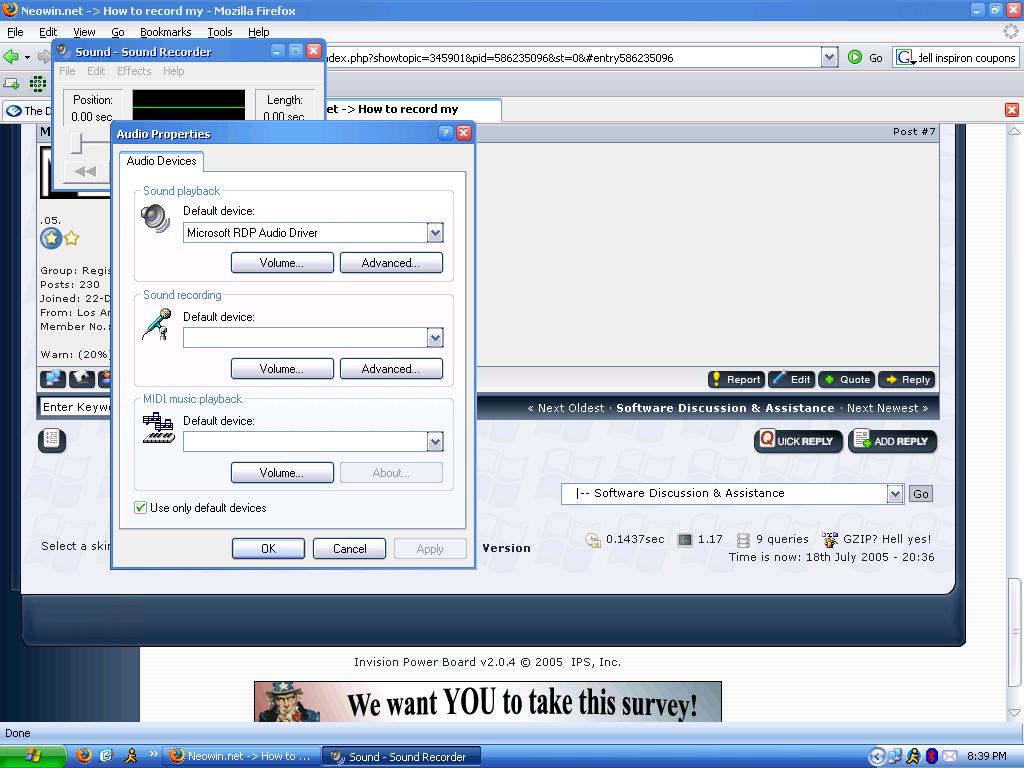This screenshot has height=768, width=1024.
Task: Click the envelope mail tray icon
Action: click(x=950, y=756)
